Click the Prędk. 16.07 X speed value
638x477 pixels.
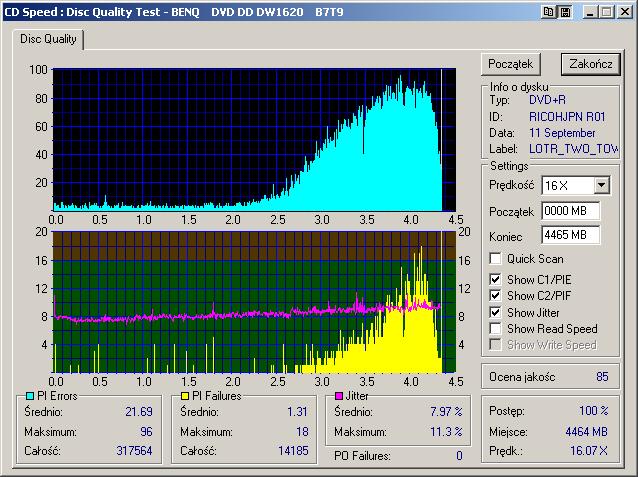tap(589, 451)
